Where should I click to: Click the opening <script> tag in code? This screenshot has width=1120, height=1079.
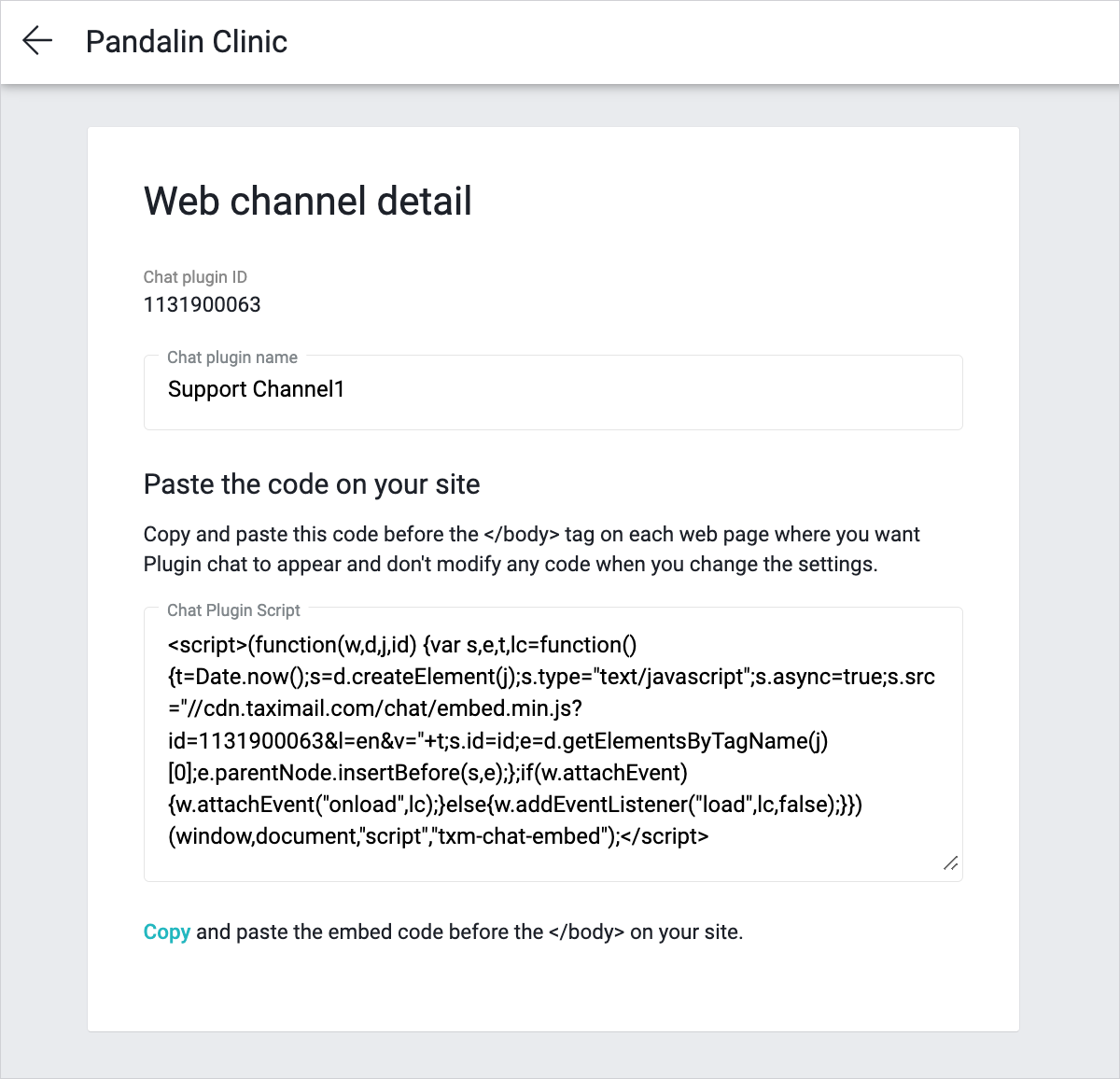pyautogui.click(x=207, y=645)
